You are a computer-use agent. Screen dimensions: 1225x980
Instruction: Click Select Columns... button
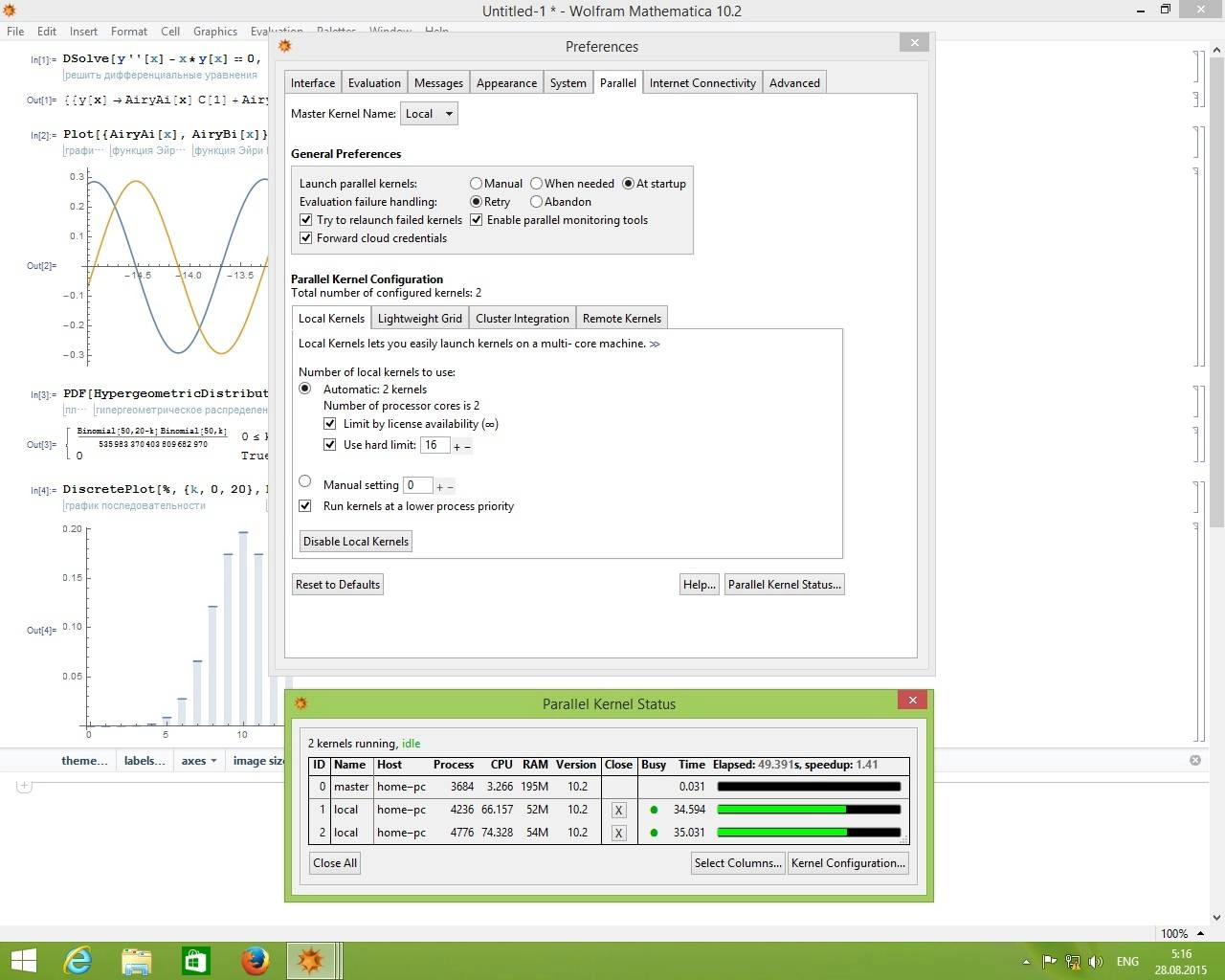pyautogui.click(x=738, y=863)
